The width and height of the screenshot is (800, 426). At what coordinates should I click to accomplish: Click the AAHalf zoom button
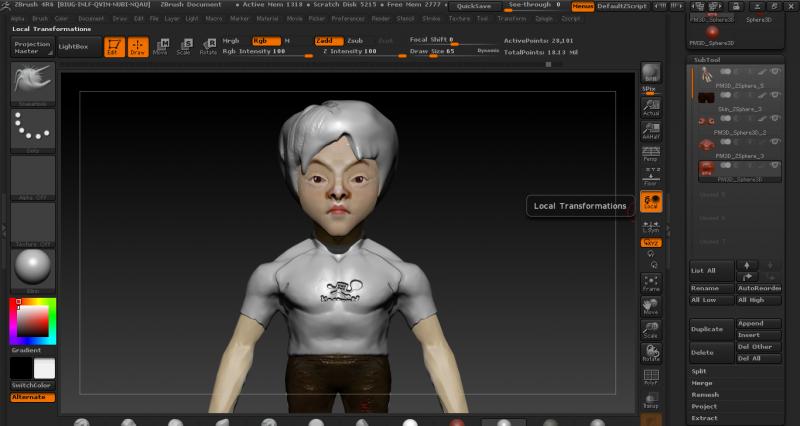(651, 131)
